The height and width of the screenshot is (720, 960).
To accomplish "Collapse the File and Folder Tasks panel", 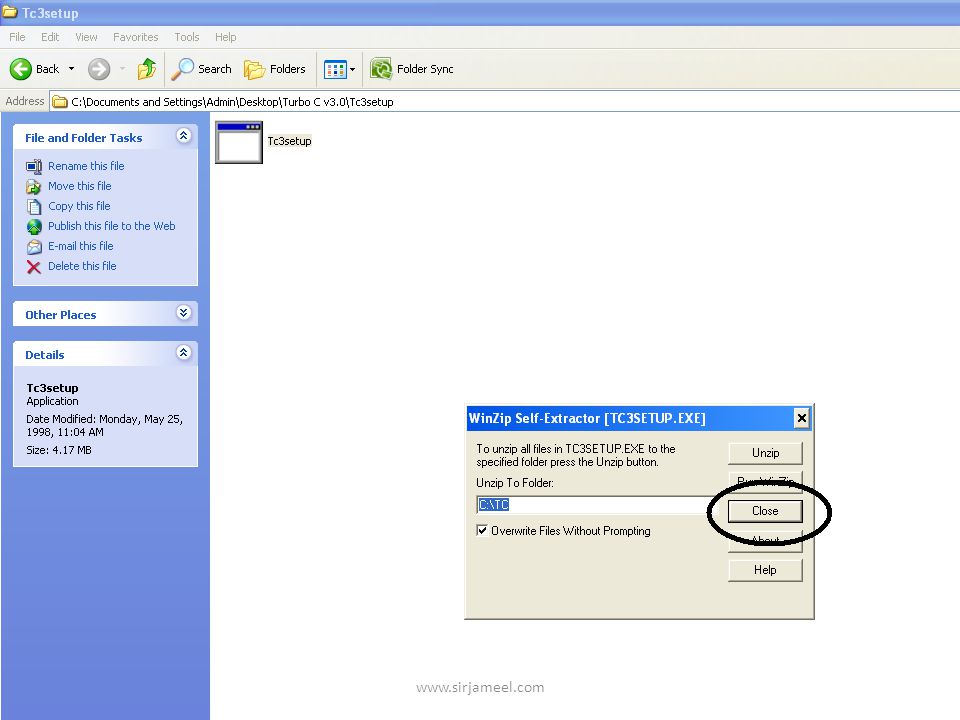I will click(x=184, y=136).
